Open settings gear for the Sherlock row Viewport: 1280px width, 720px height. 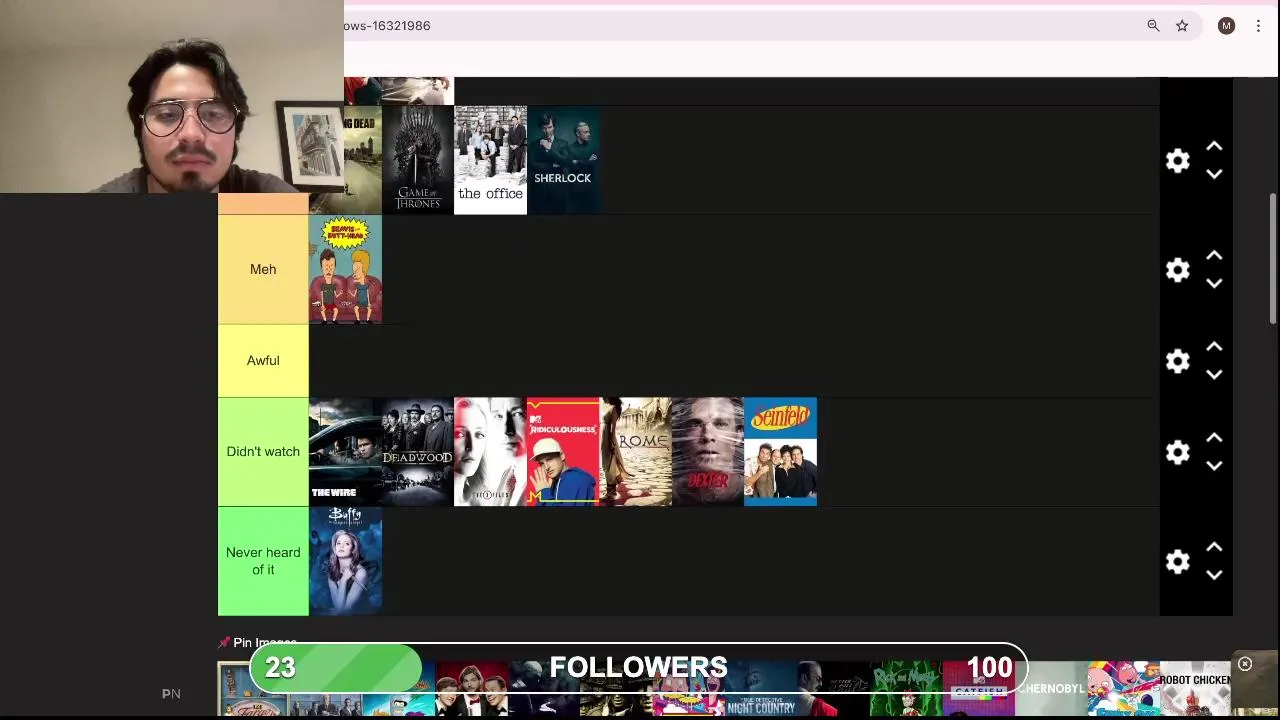(1178, 161)
